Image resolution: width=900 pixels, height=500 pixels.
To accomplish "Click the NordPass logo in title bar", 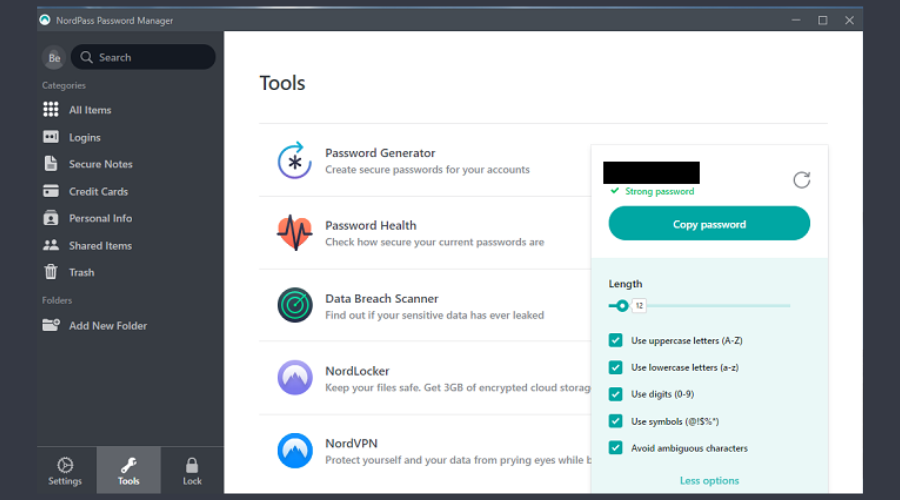I will click(45, 20).
